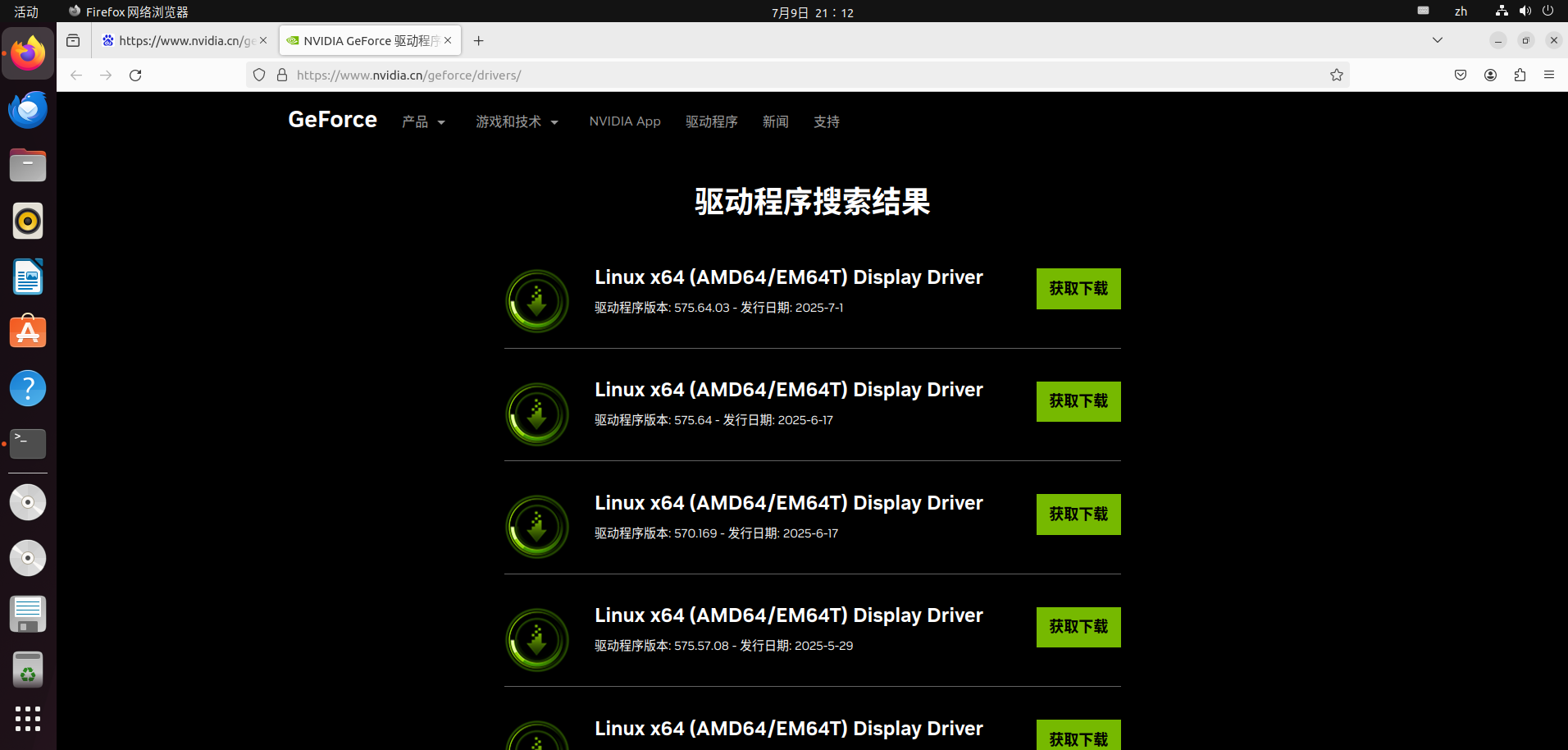Expand the 游戏和技术 dropdown menu
The width and height of the screenshot is (1568, 750).
coord(517,122)
